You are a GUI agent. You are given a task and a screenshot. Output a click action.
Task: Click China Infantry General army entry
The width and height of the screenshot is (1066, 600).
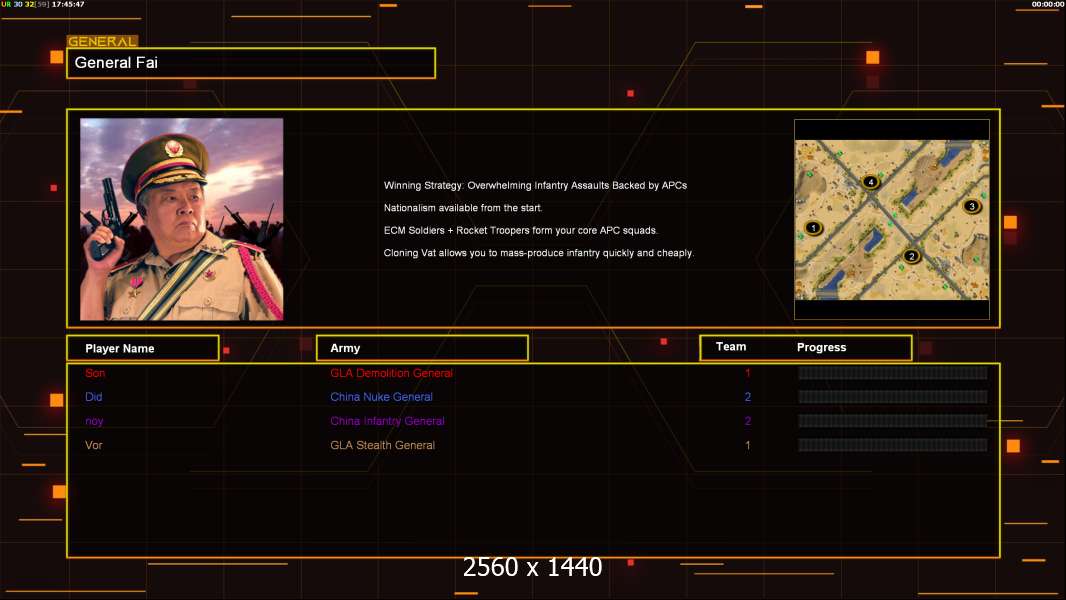tap(388, 421)
